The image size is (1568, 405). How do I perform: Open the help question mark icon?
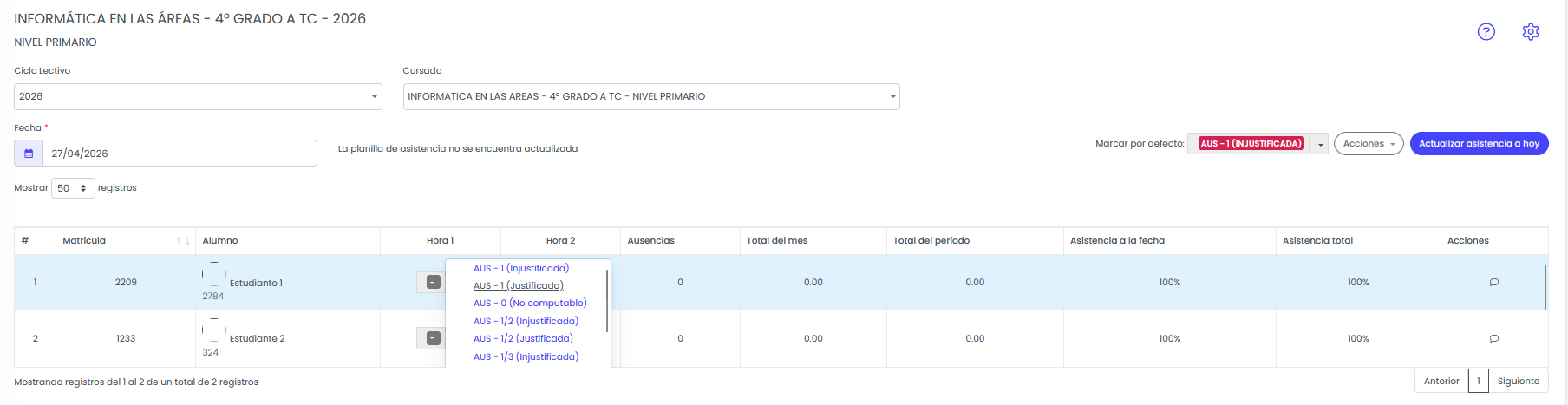pyautogui.click(x=1486, y=32)
